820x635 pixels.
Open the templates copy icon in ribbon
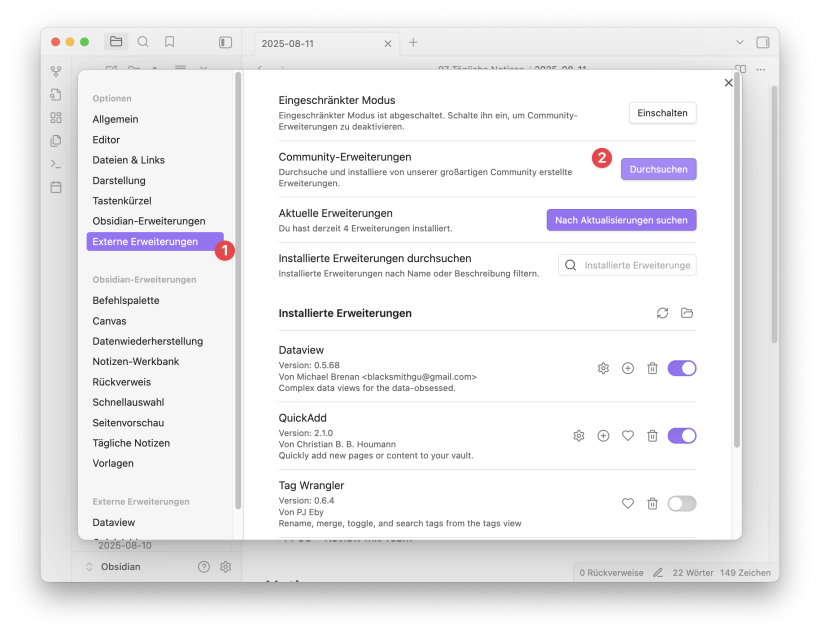pyautogui.click(x=56, y=141)
